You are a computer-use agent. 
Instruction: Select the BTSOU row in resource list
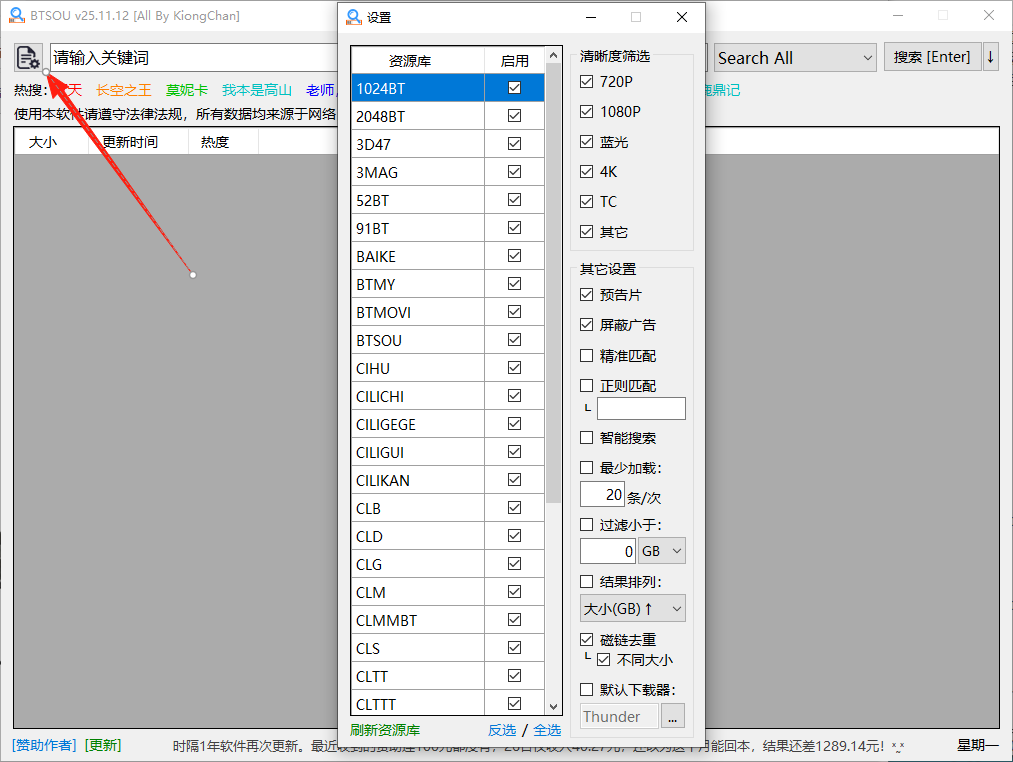(x=417, y=340)
